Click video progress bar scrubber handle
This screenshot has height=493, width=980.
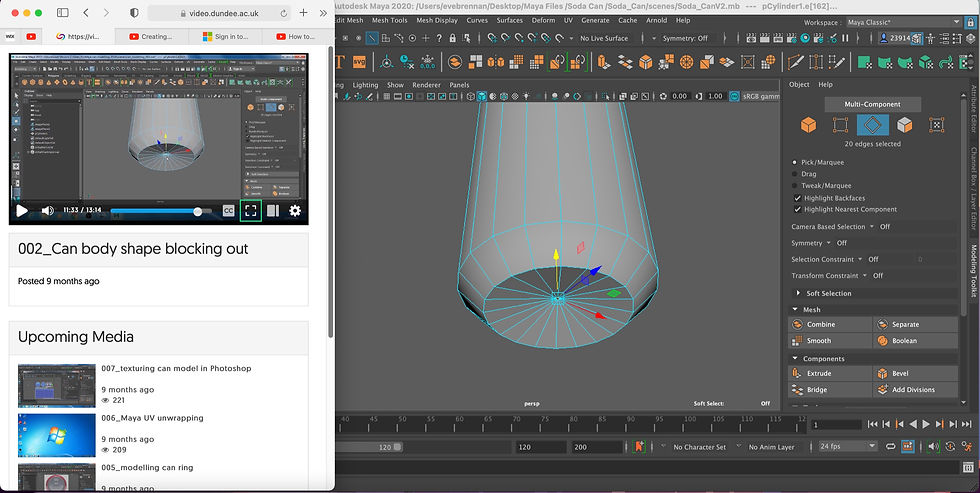click(x=198, y=211)
